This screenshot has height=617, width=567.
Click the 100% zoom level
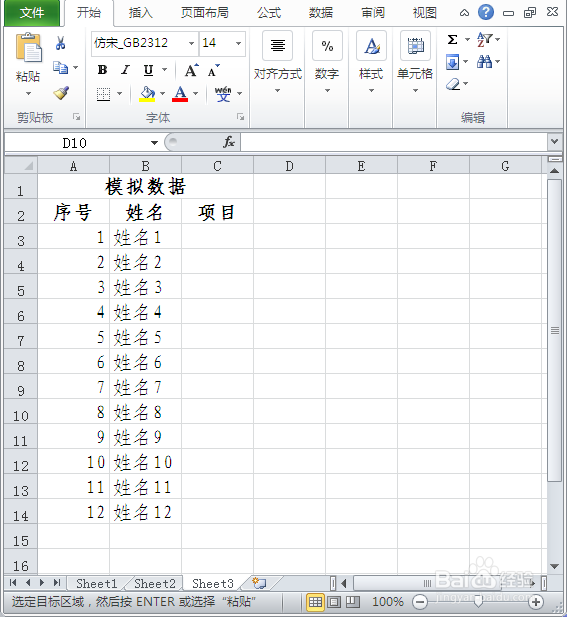[388, 602]
